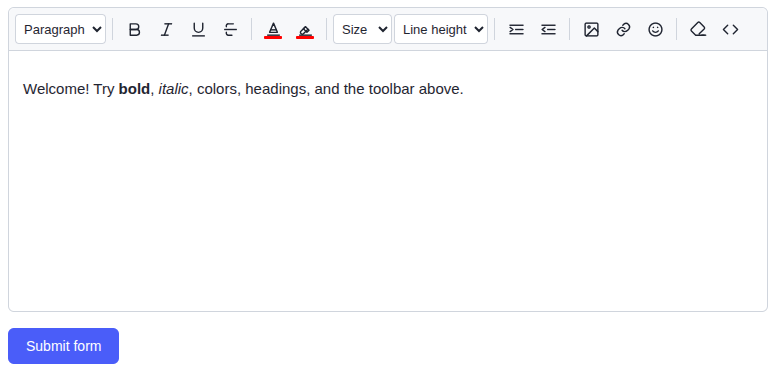
Task: Open the text color picker
Action: coord(273,30)
